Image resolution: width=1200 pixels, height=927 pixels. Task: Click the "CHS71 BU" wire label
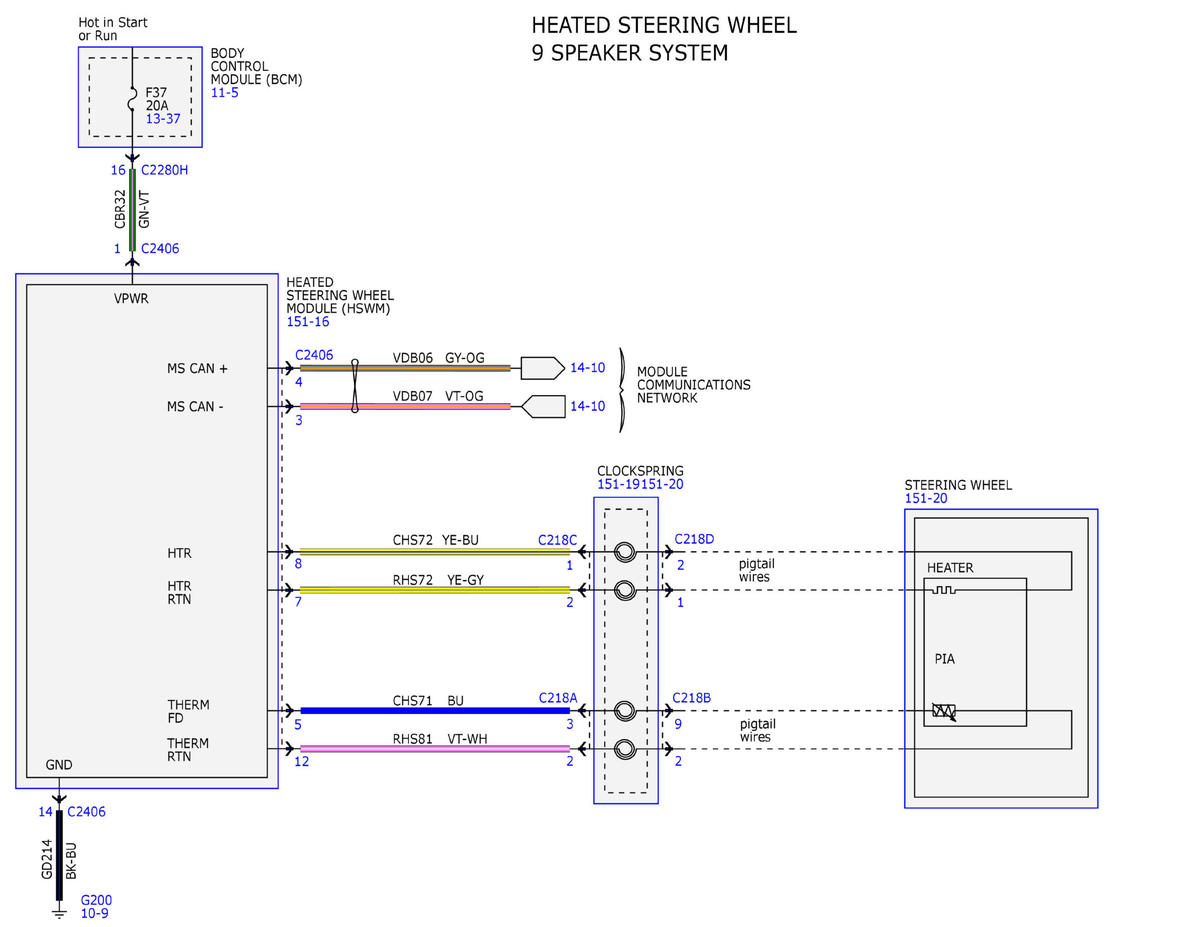428,700
